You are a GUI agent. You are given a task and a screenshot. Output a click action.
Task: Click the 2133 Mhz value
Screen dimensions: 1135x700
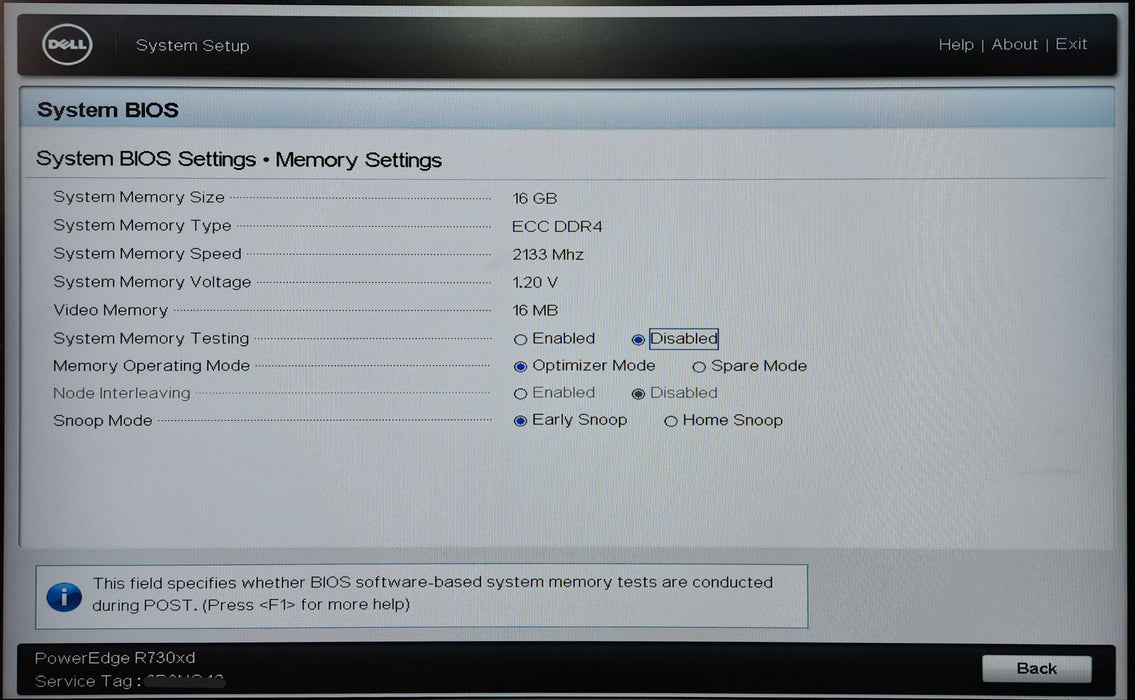[547, 255]
